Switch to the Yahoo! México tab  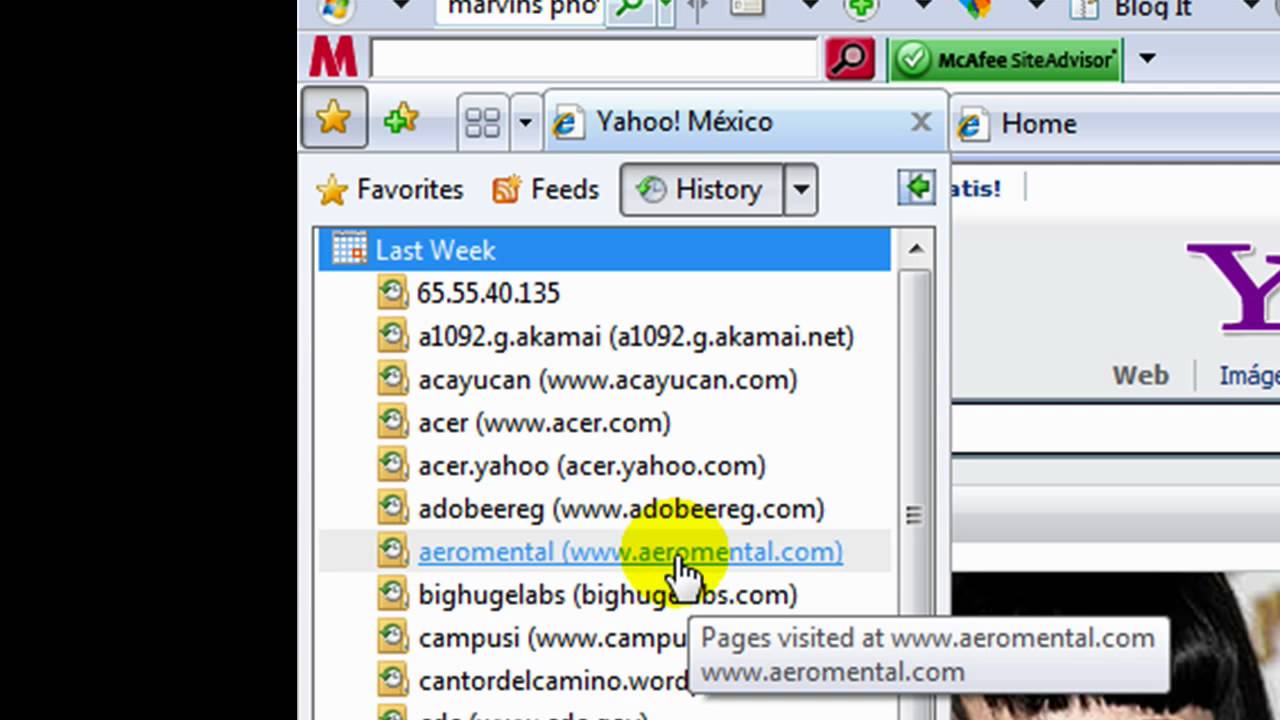pyautogui.click(x=745, y=122)
